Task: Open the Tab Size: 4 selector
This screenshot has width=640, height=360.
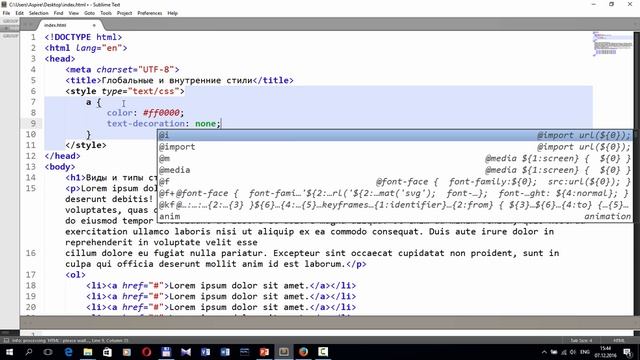Action: tap(581, 340)
